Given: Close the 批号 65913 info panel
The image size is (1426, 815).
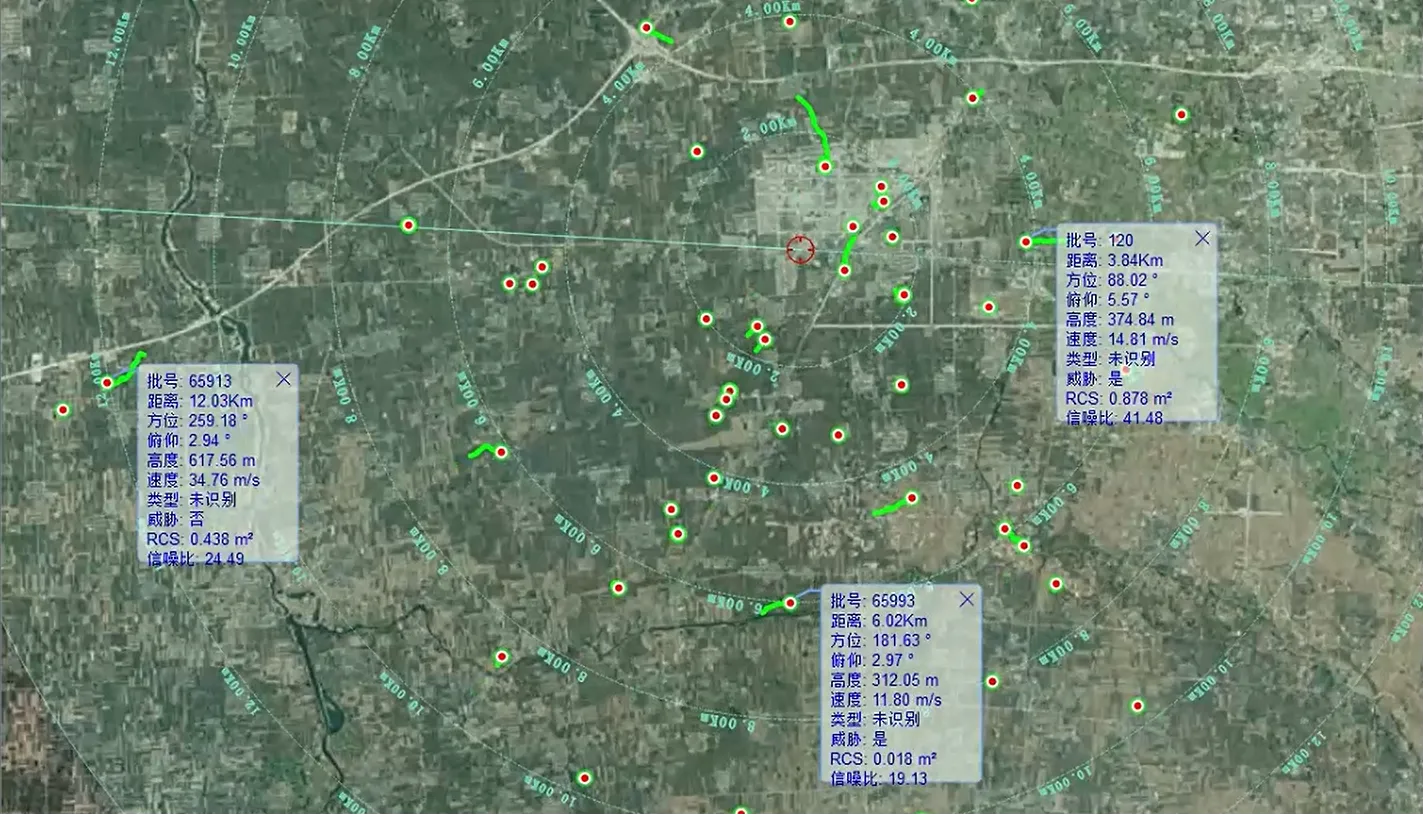Looking at the screenshot, I should pos(283,379).
